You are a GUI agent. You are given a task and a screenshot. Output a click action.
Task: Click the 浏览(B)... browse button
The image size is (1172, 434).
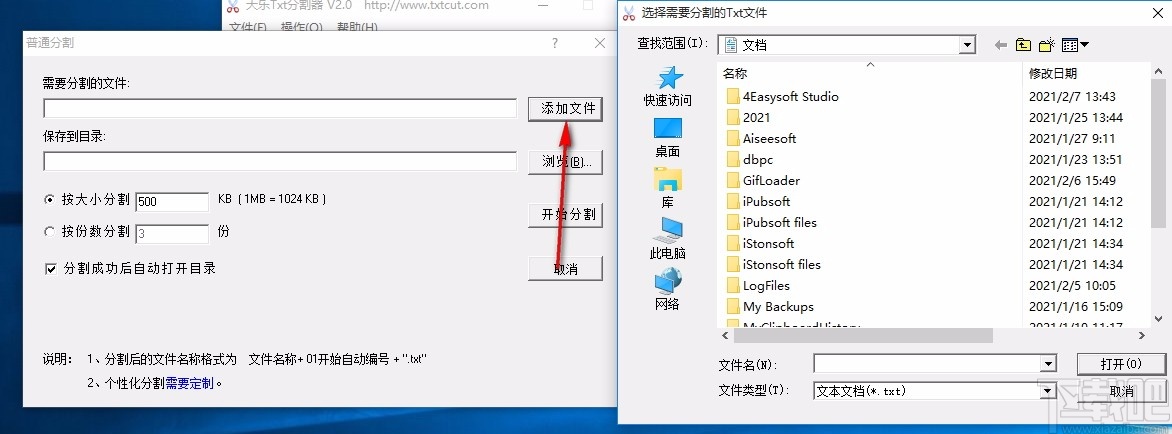[566, 162]
